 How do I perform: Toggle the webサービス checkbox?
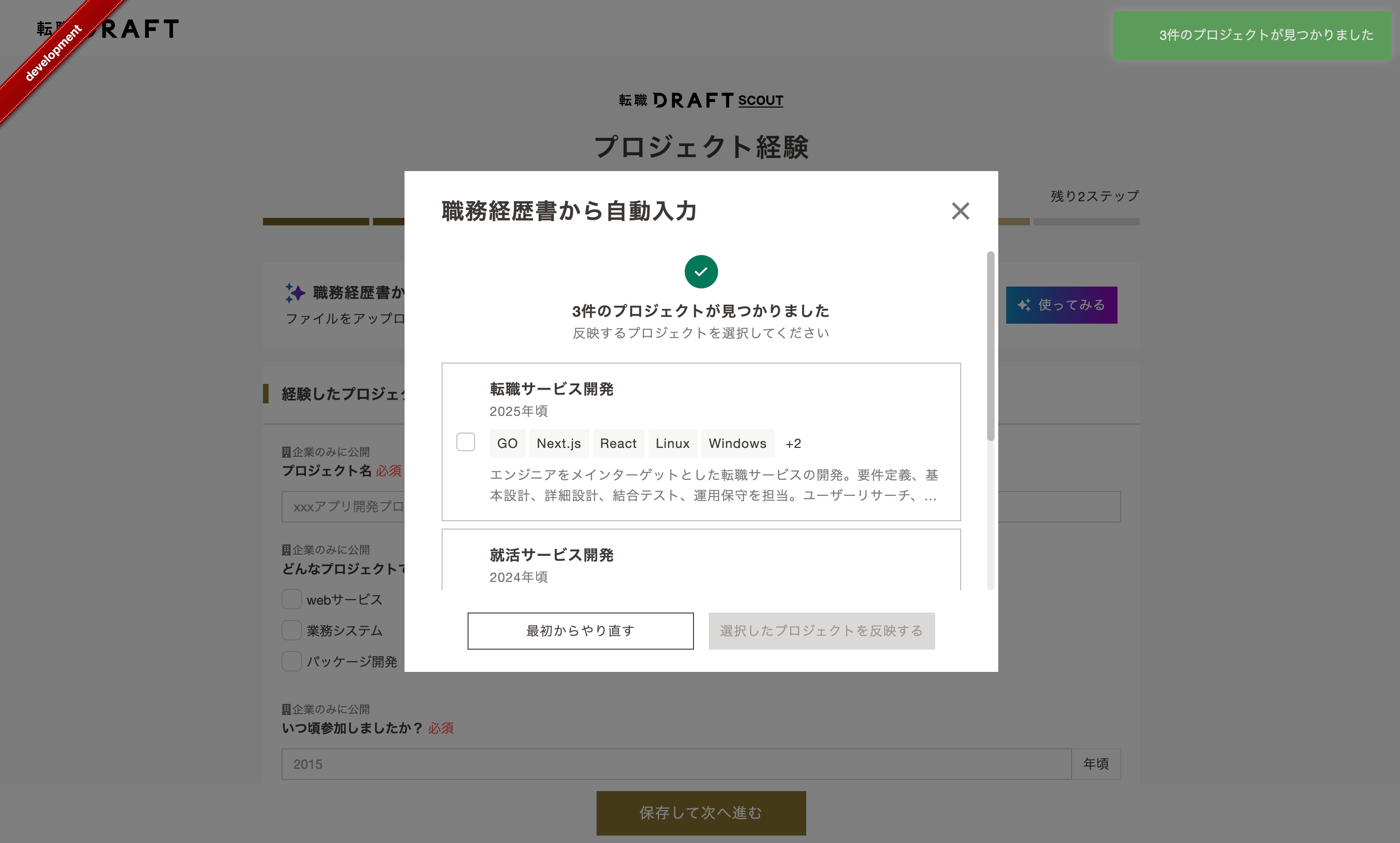291,599
